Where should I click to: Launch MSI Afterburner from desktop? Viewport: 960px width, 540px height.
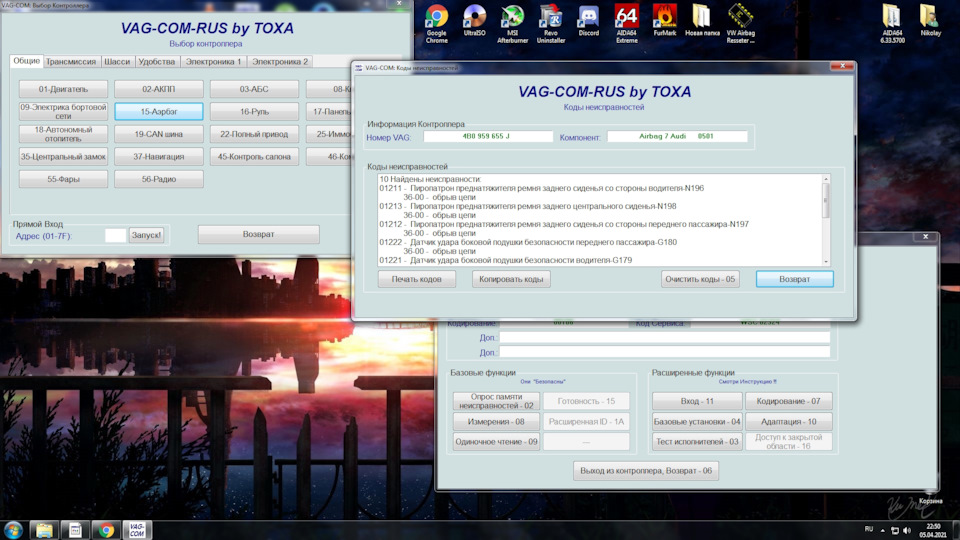point(513,18)
